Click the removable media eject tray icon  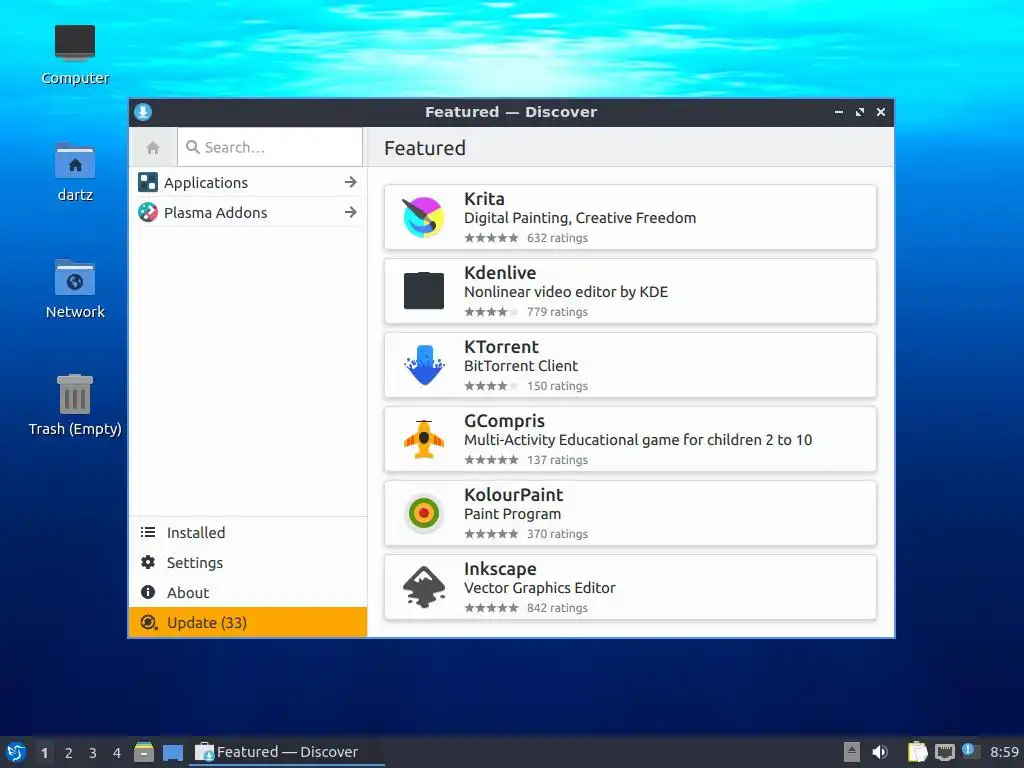tap(852, 752)
